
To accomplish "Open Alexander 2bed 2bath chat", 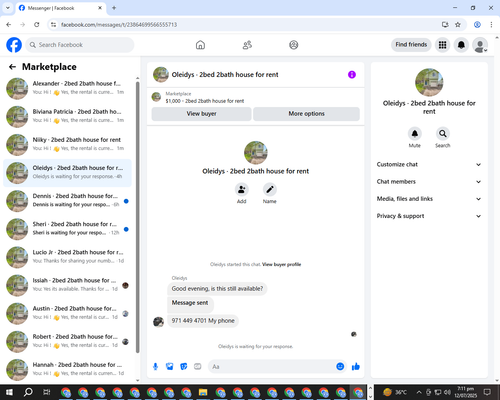I will point(67,88).
